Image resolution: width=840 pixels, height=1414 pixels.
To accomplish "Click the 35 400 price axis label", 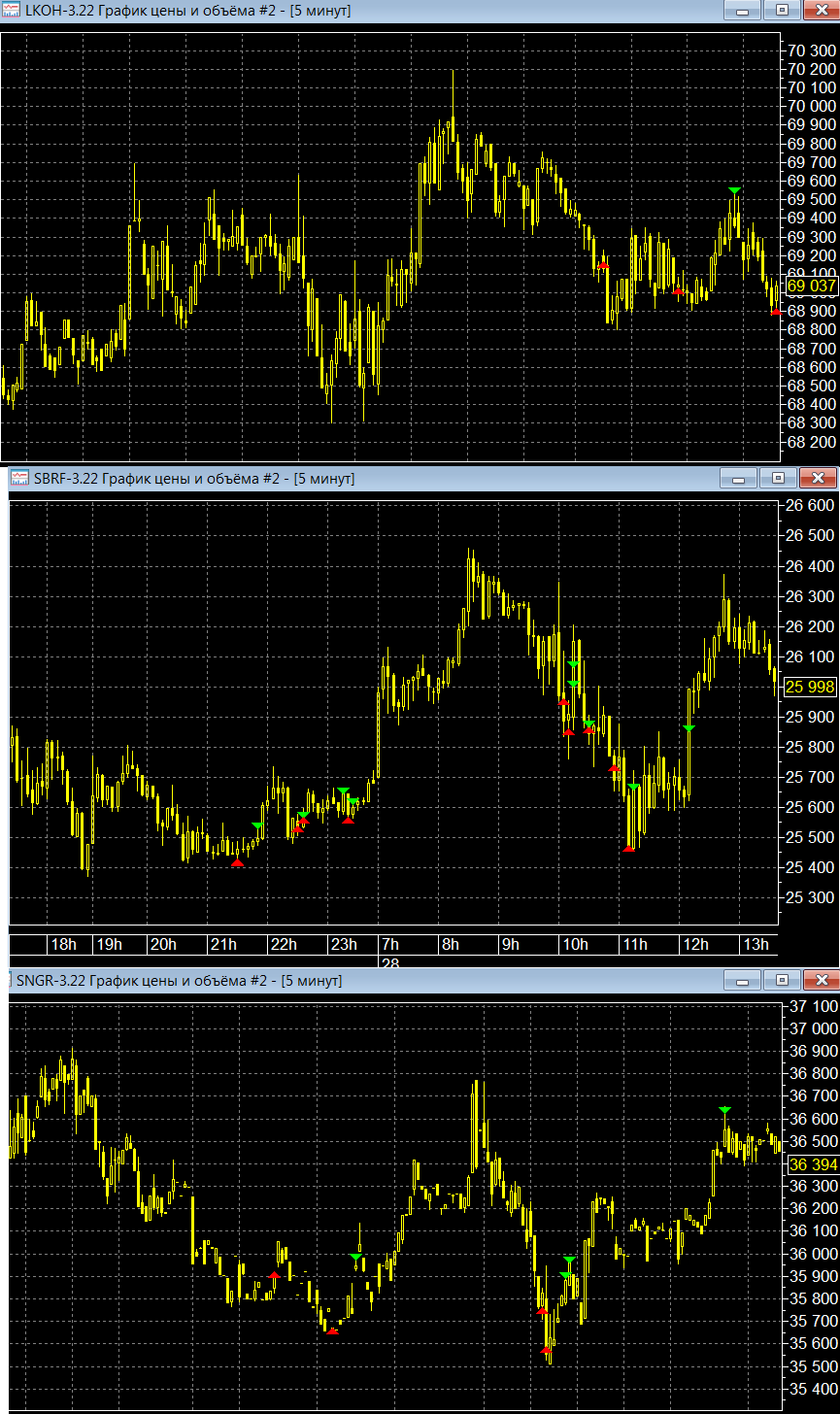I will 814,1389.
